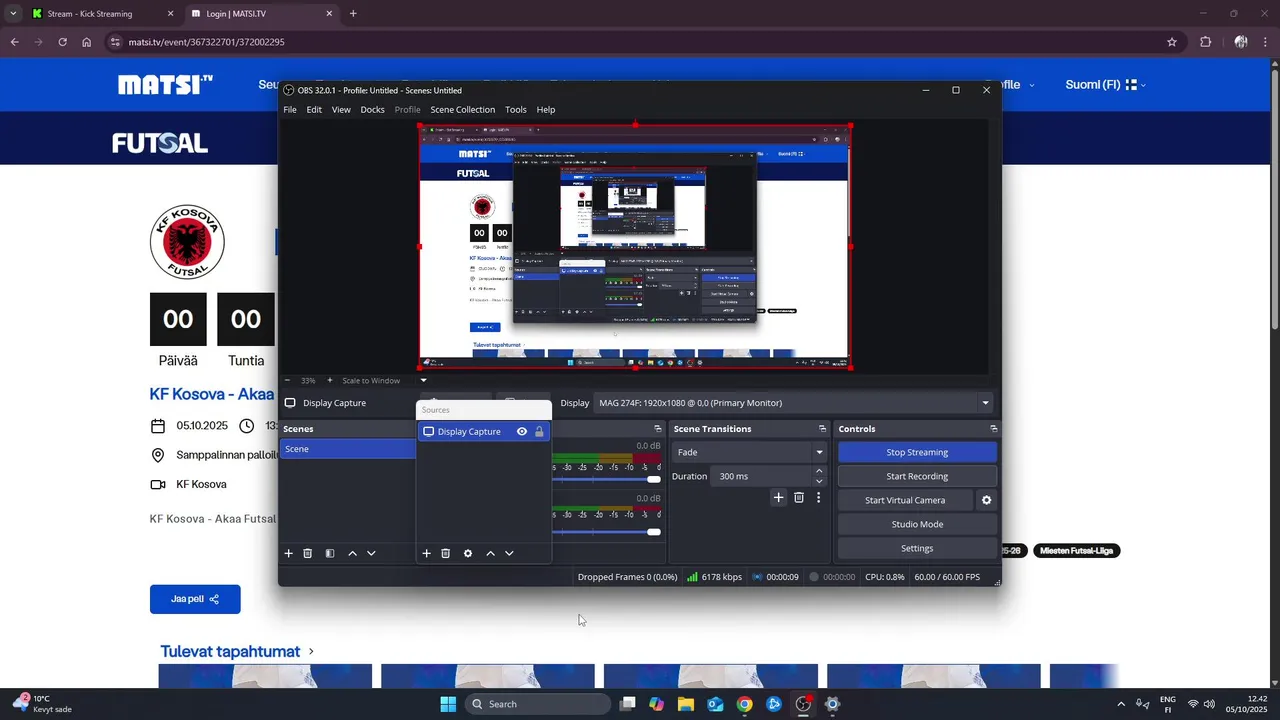Open the preview Scale to Window dropdown
This screenshot has width=1280, height=720.
pyautogui.click(x=423, y=380)
